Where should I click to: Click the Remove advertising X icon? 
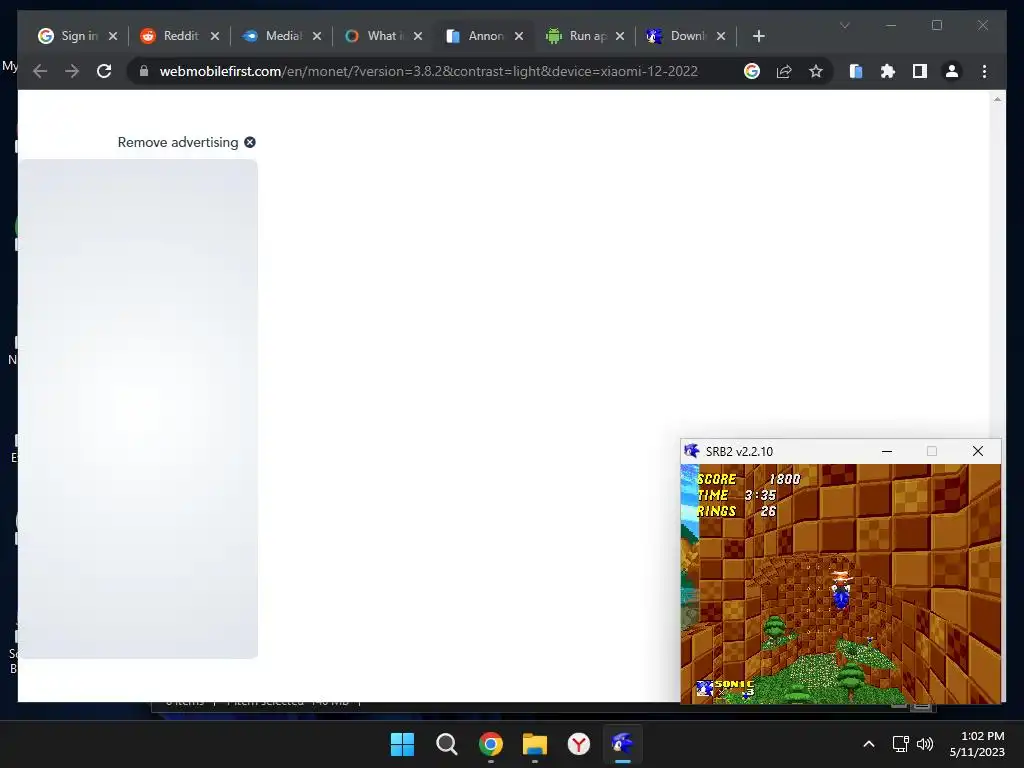[250, 142]
